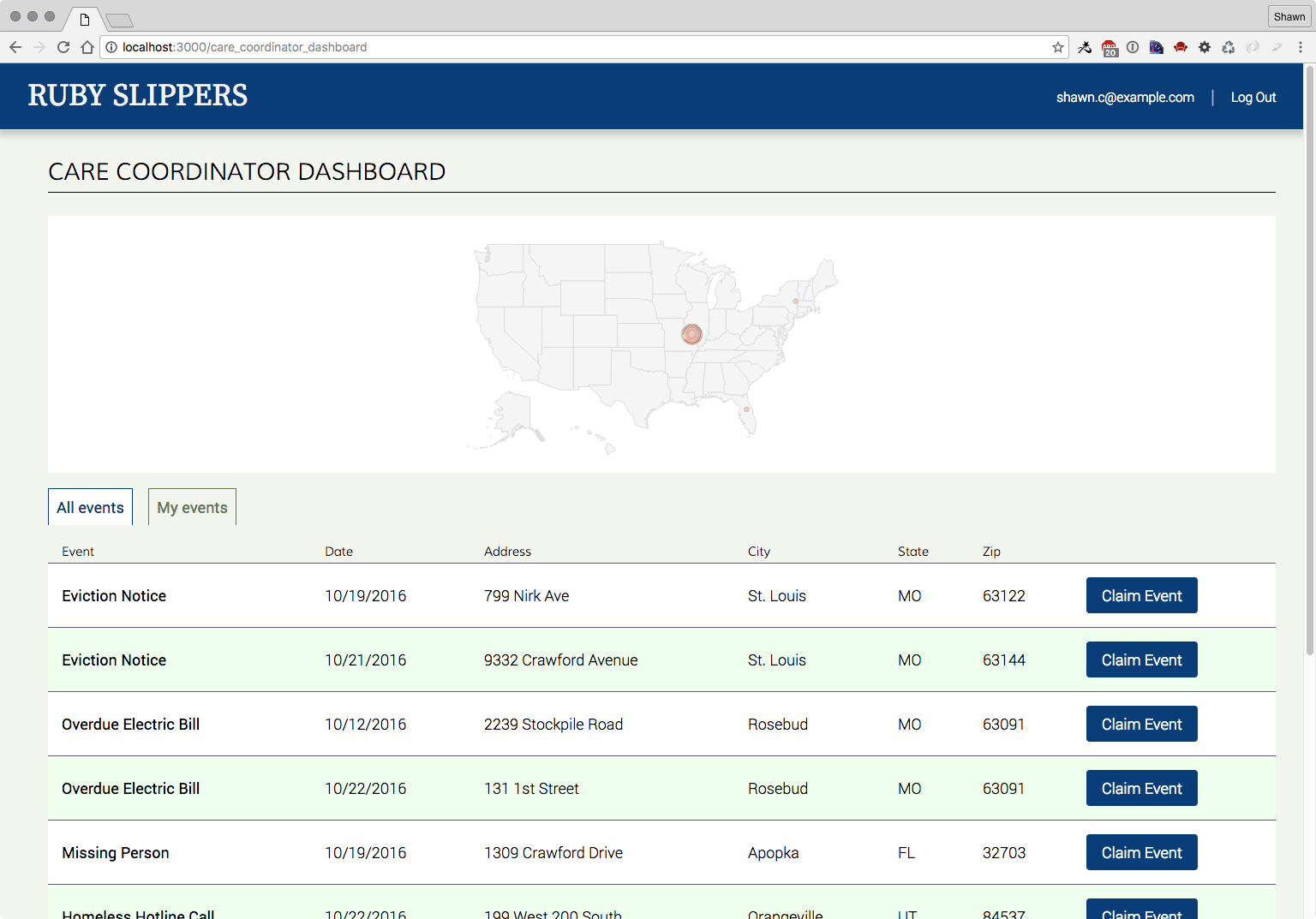Open the gear extension icon

tap(1205, 47)
